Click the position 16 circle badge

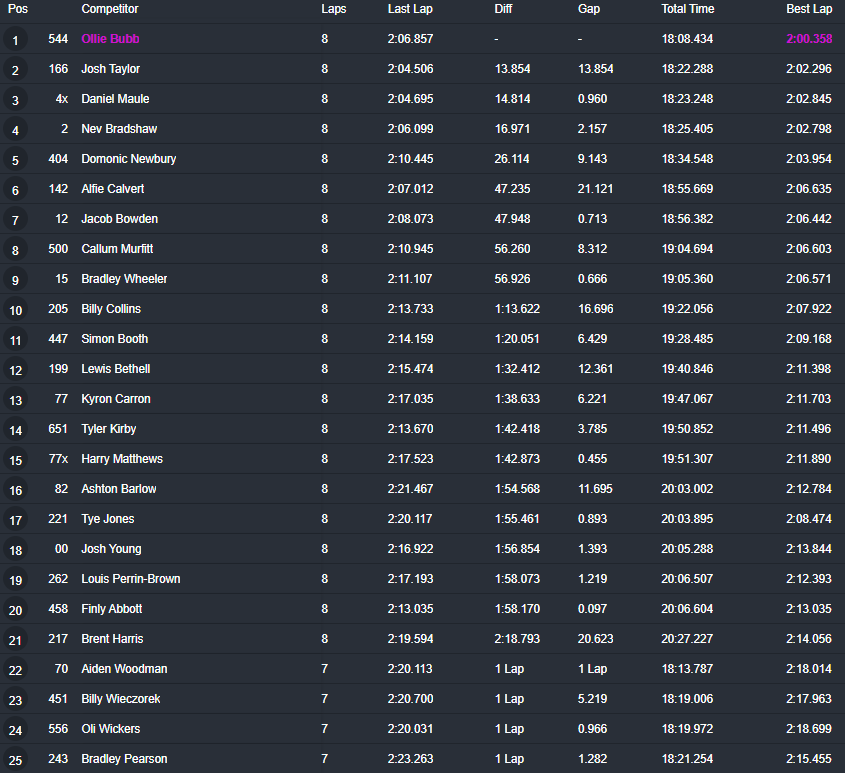click(15, 490)
